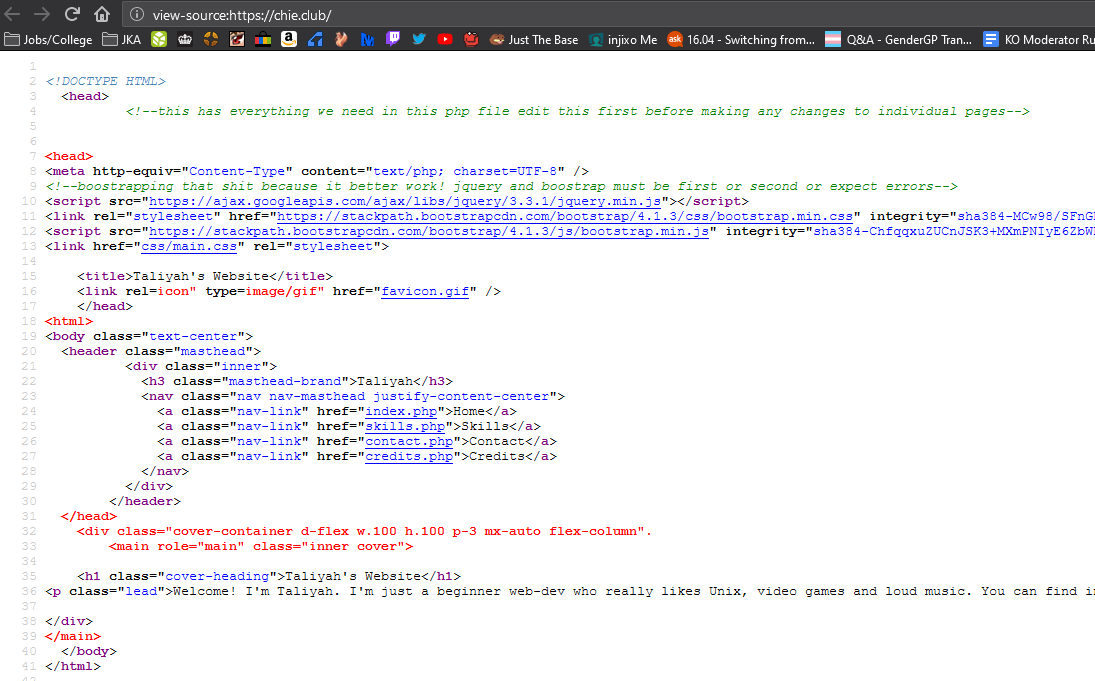Follow the skills.php link in source
This screenshot has width=1095, height=681.
pos(405,426)
